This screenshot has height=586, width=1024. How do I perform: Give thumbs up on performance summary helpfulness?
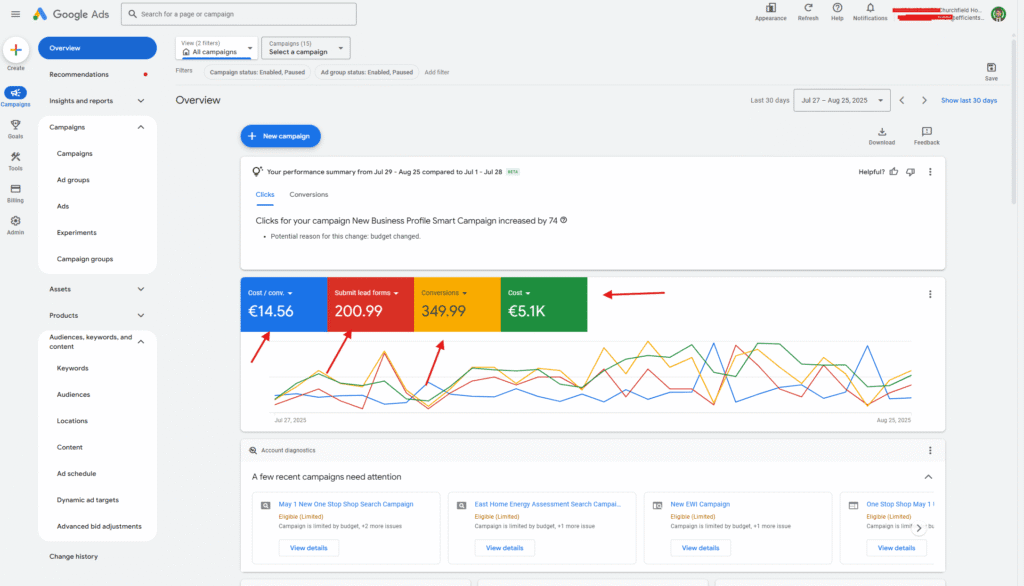(893, 172)
